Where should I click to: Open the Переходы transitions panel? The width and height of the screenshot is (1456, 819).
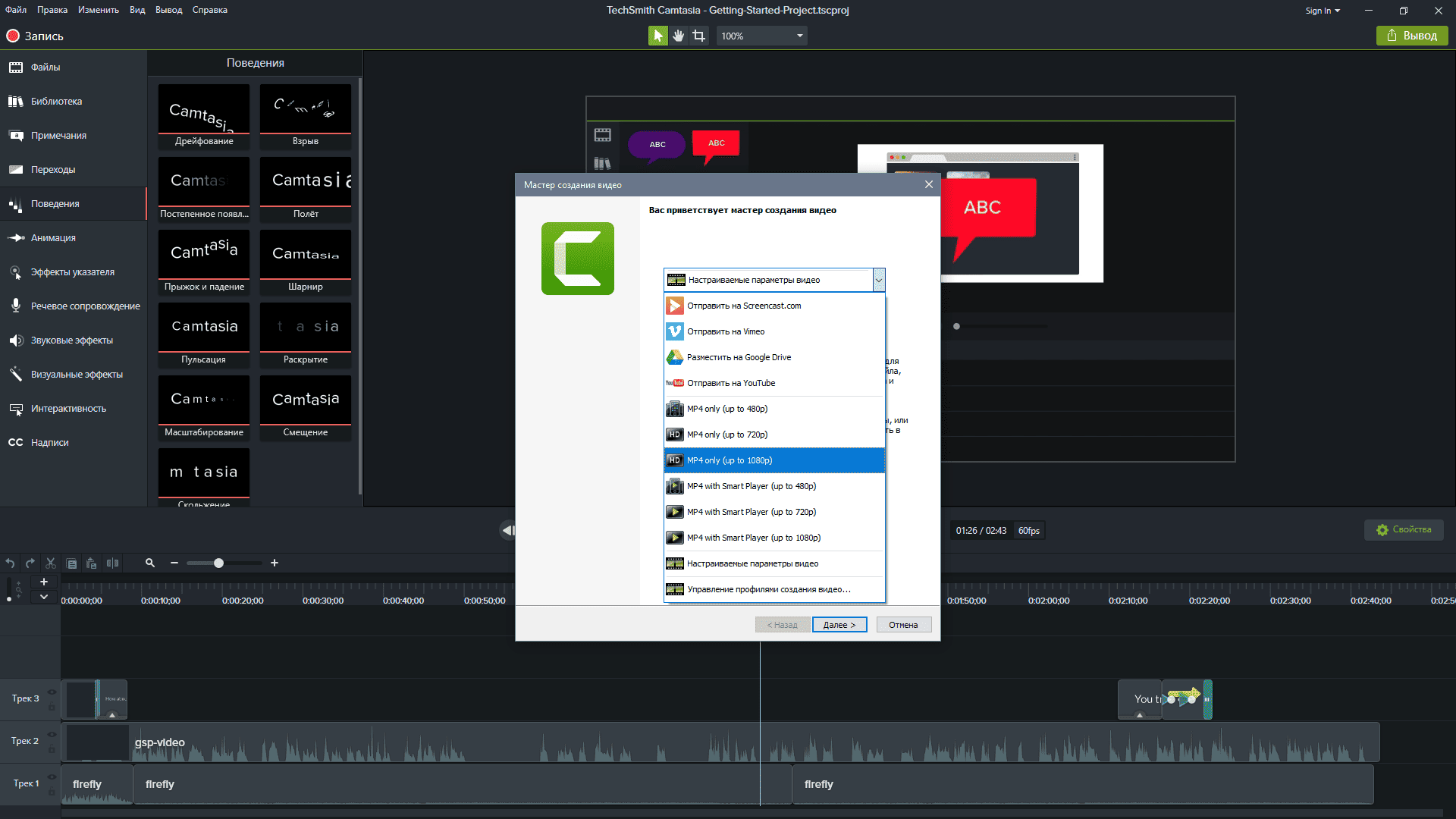(x=73, y=170)
